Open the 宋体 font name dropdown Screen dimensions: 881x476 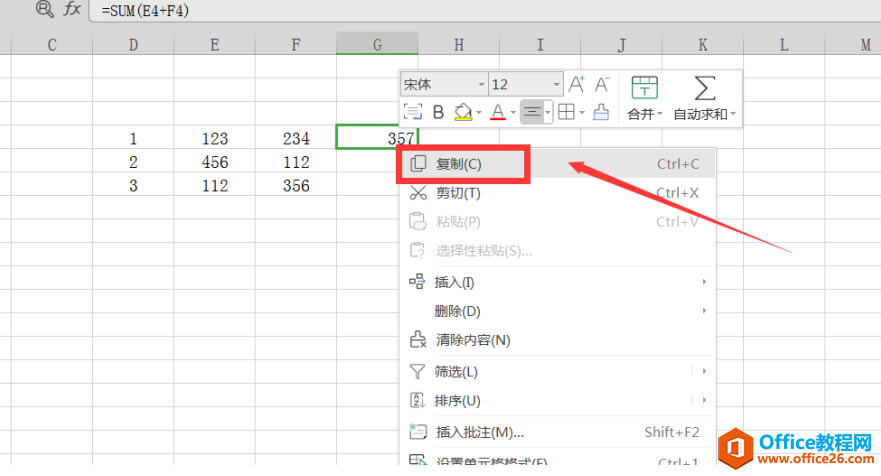pyautogui.click(x=482, y=84)
